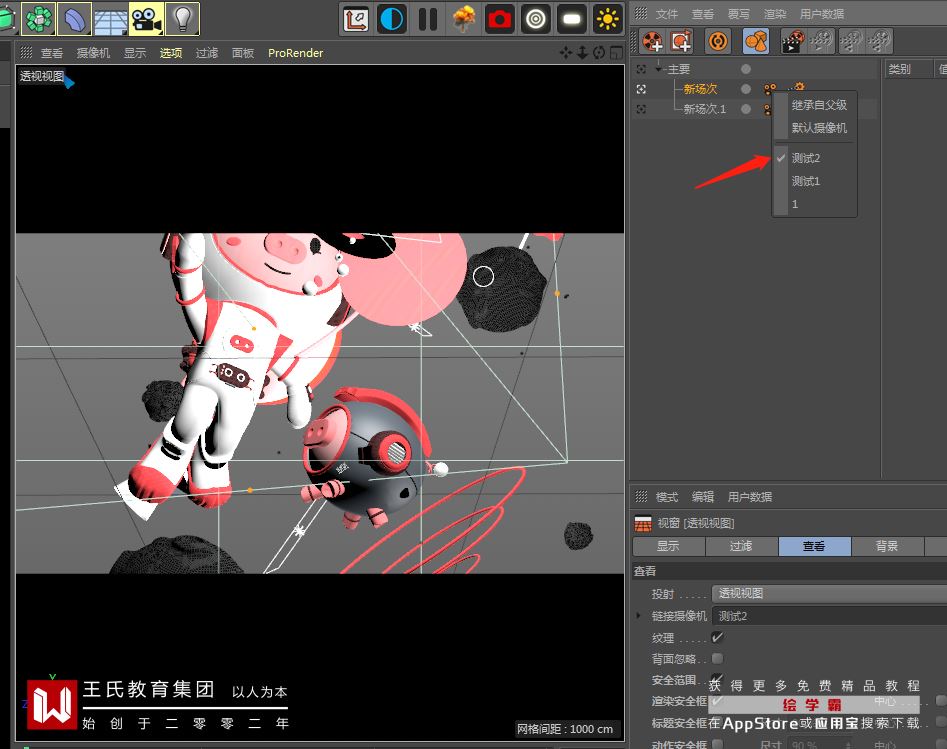The width and height of the screenshot is (947, 749).
Task: Click the viewport zoom up-down arrow icon
Action: 582,53
